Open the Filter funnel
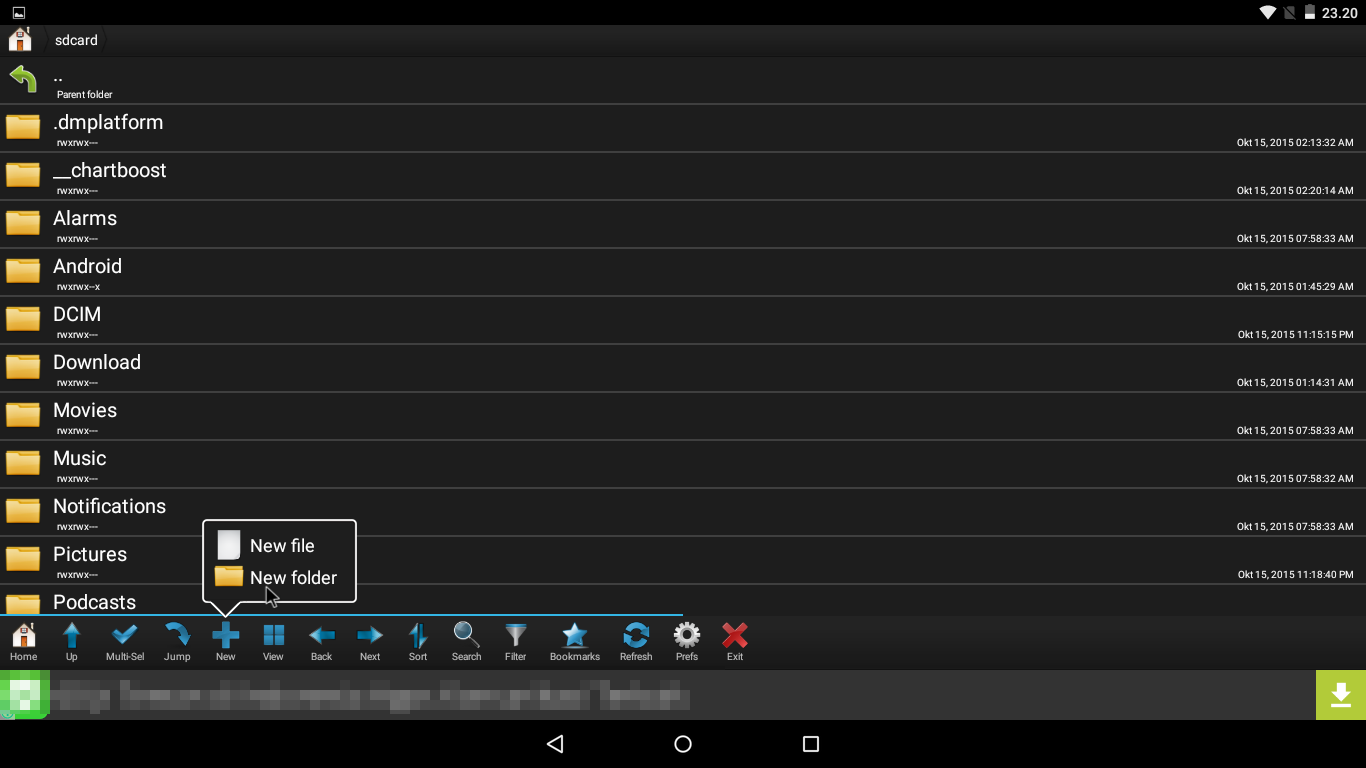Screen dimensions: 1366x768 516,641
